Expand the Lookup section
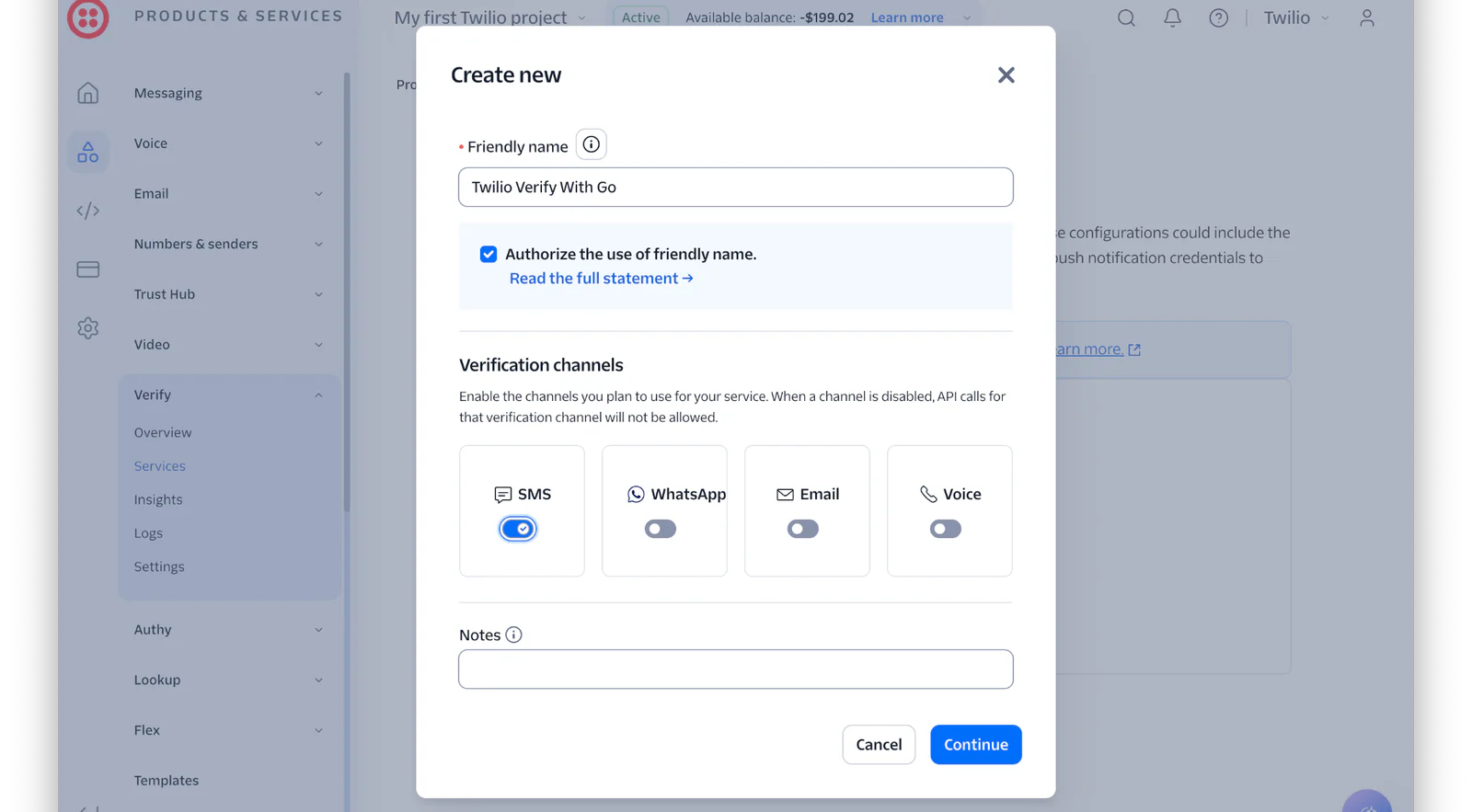 228,680
